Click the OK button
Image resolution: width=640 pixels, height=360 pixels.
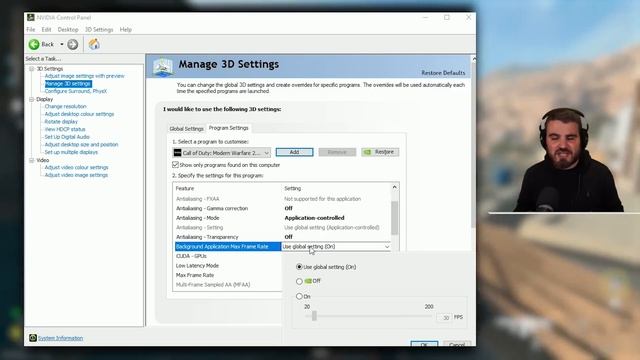coord(424,344)
